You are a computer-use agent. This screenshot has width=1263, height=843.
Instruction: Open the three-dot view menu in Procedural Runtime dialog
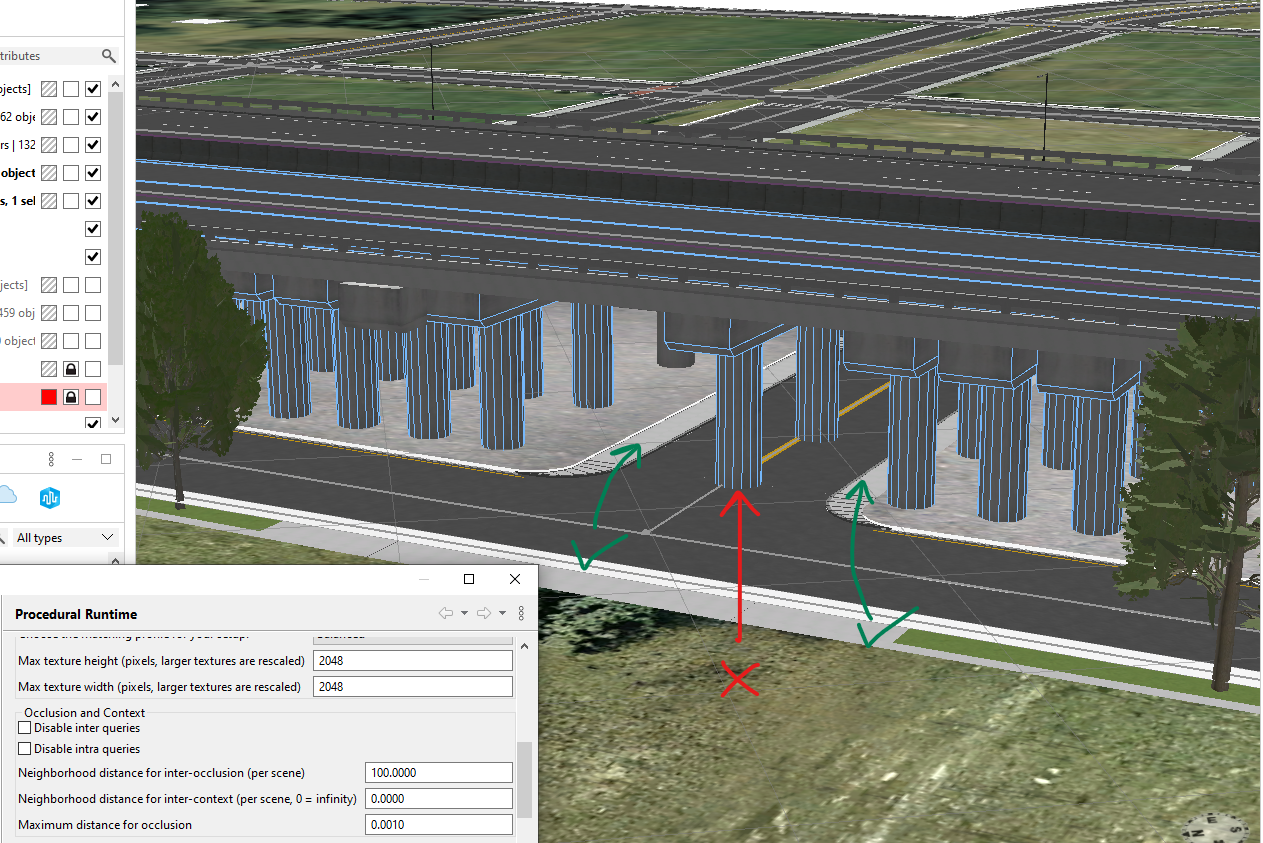(x=521, y=613)
